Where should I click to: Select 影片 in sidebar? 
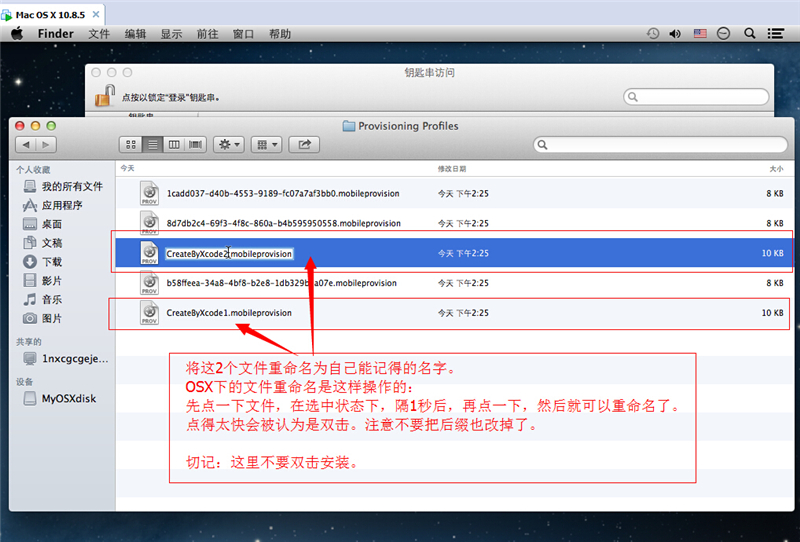click(42, 281)
